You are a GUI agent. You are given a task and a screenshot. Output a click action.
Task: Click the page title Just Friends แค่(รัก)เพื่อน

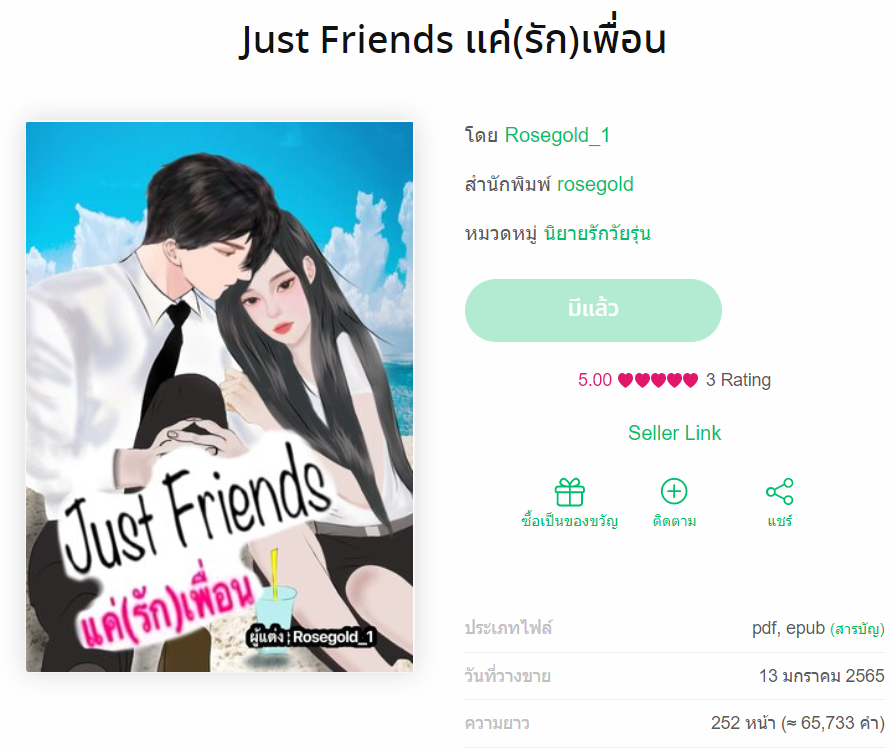[x=453, y=39]
